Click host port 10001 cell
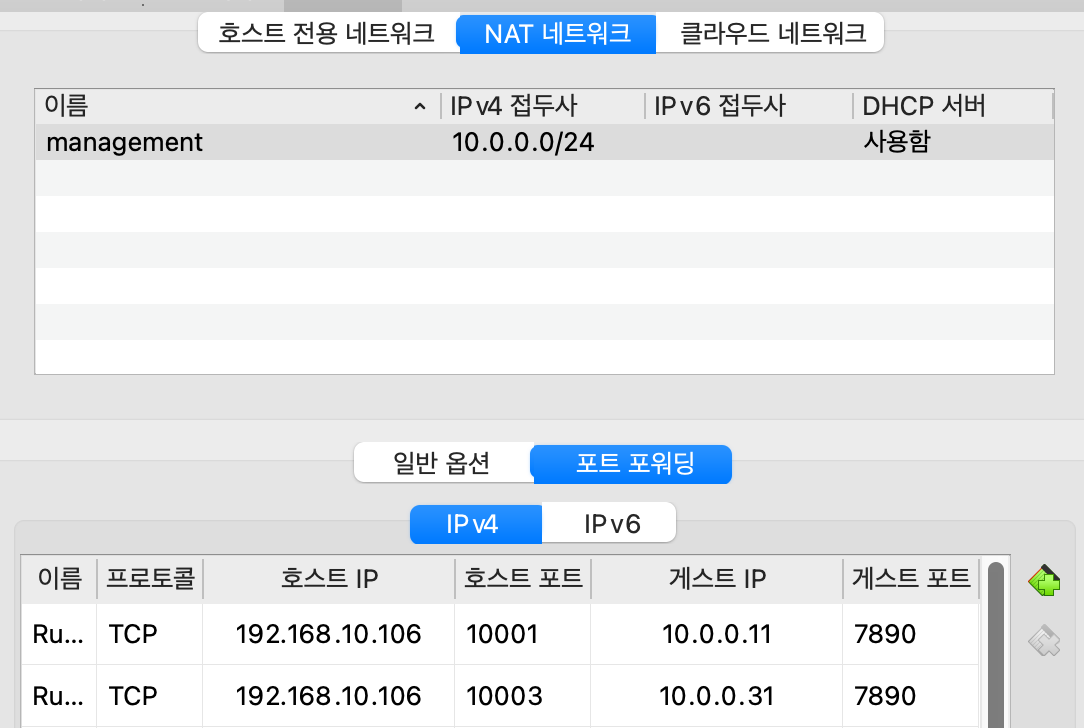Viewport: 1084px width, 728px height. tap(523, 634)
